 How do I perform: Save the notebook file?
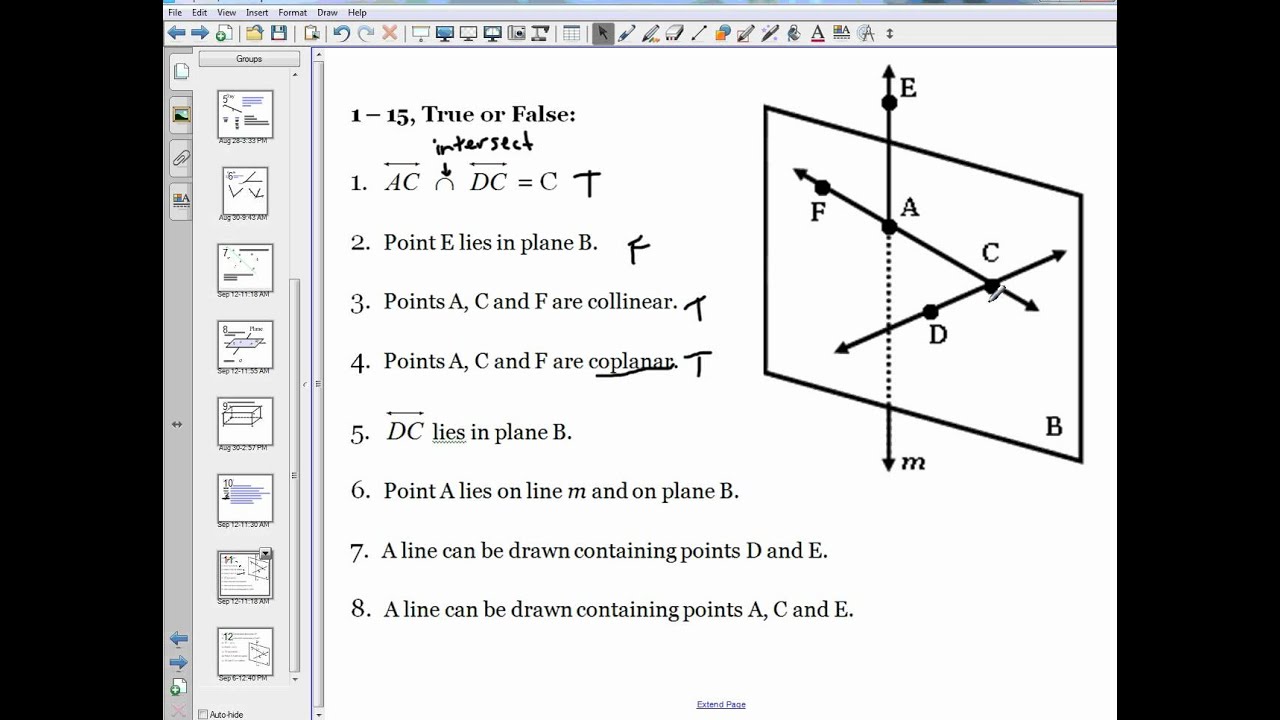click(x=278, y=33)
